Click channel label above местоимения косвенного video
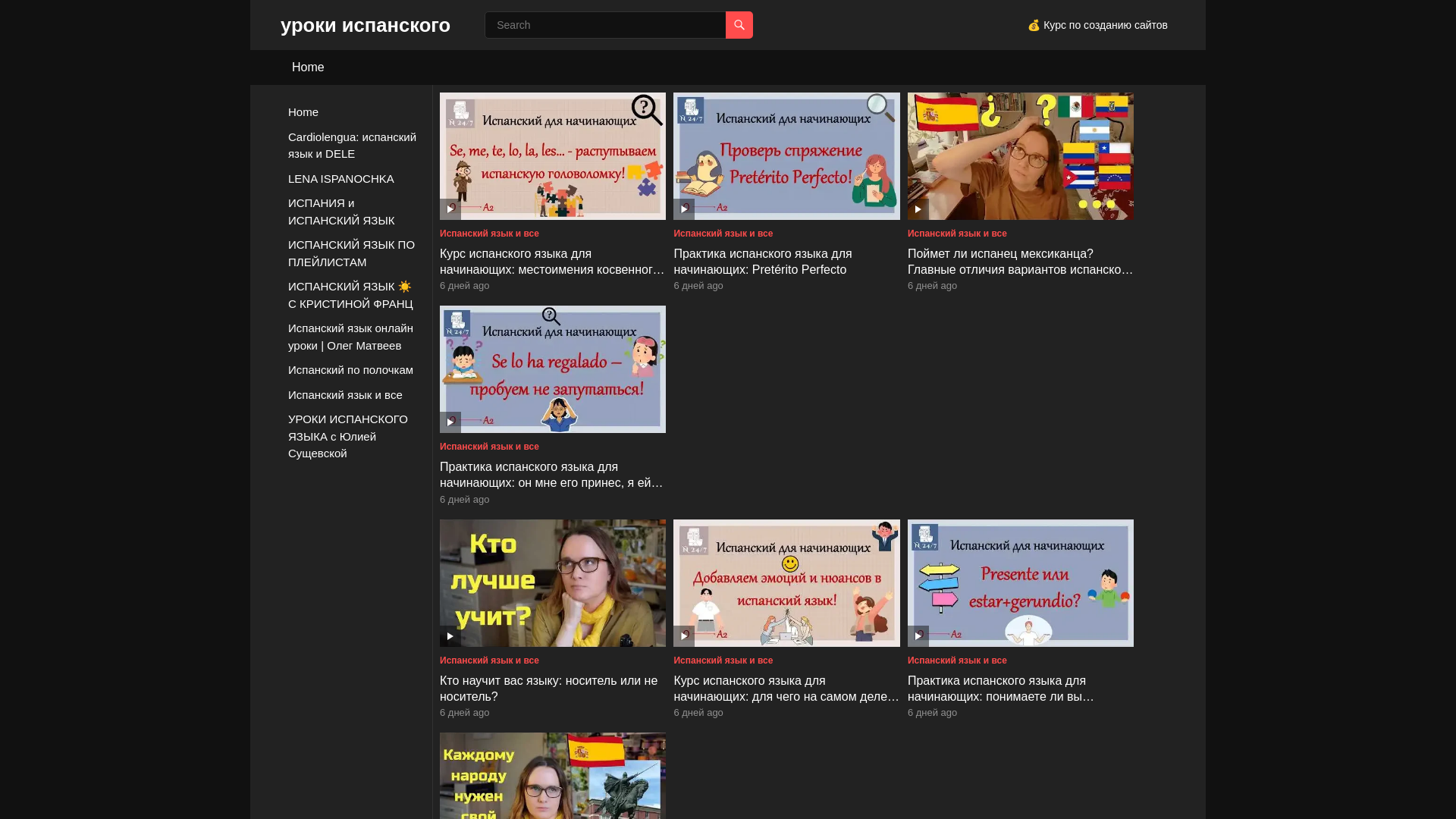 coord(489,234)
